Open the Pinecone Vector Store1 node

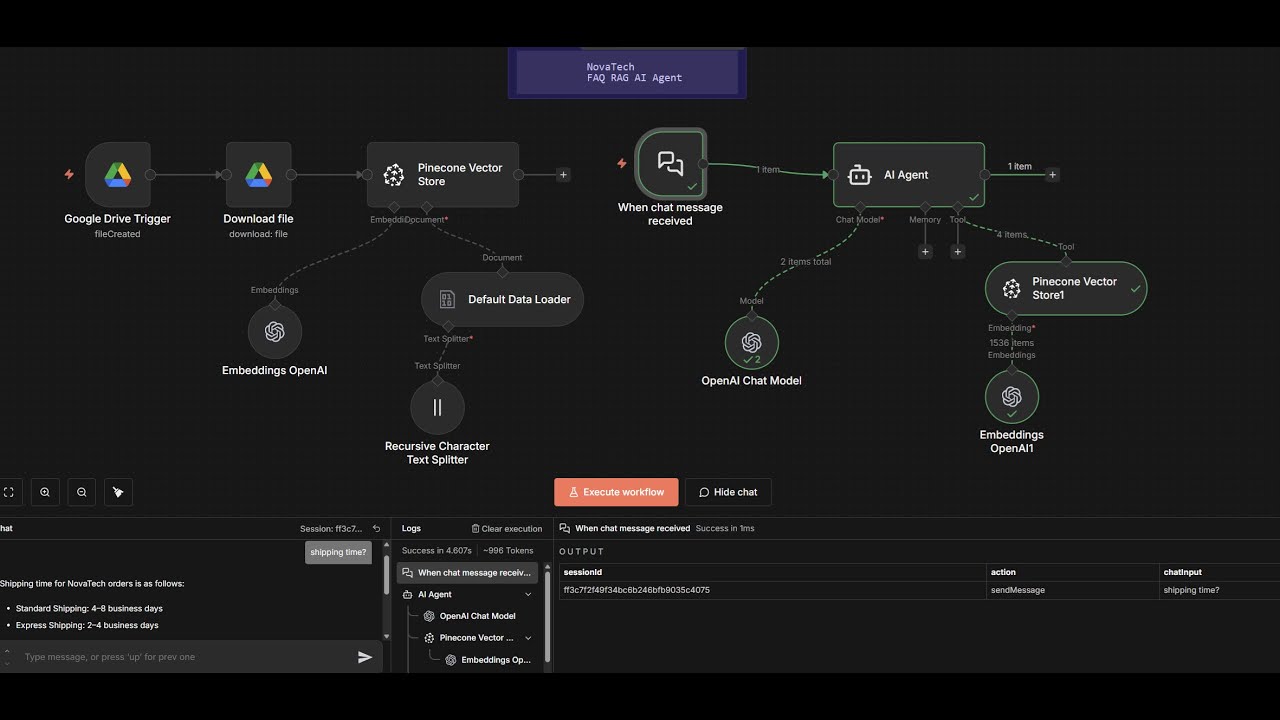coord(1066,289)
